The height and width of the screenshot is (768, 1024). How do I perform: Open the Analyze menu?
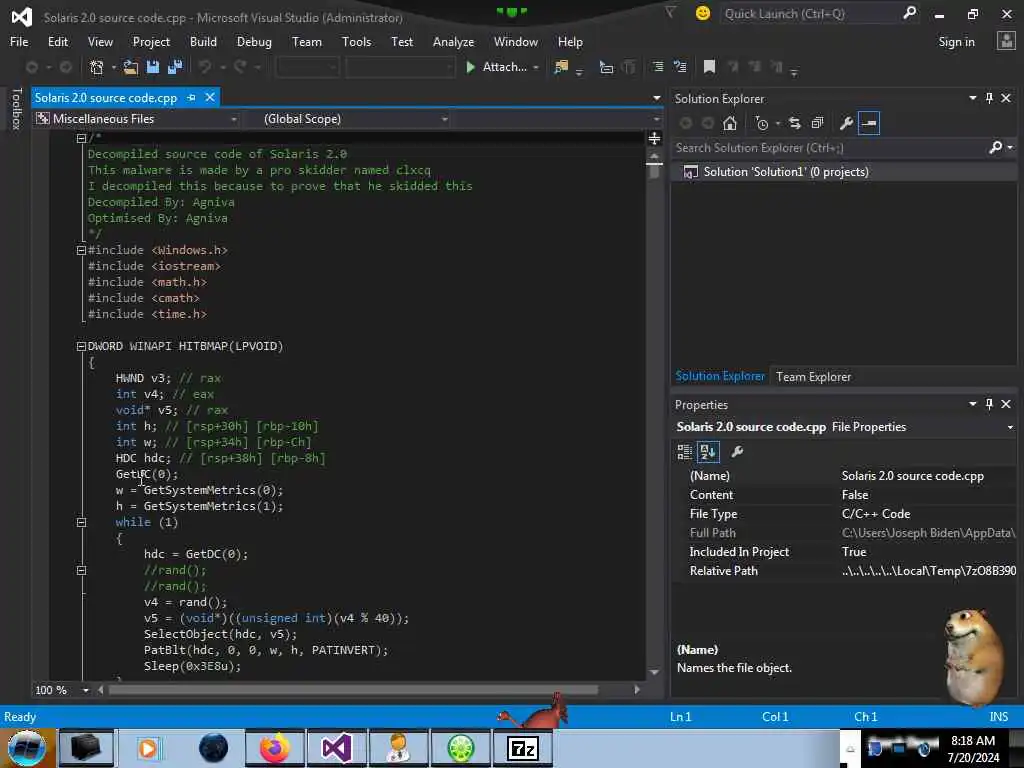(453, 42)
